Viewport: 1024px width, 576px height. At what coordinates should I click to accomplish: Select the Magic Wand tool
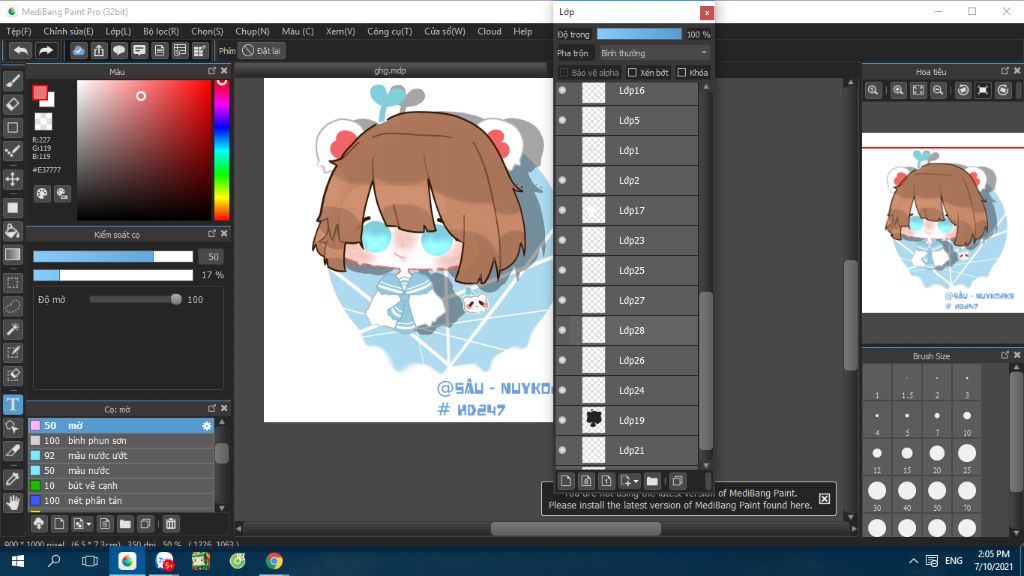coord(12,329)
